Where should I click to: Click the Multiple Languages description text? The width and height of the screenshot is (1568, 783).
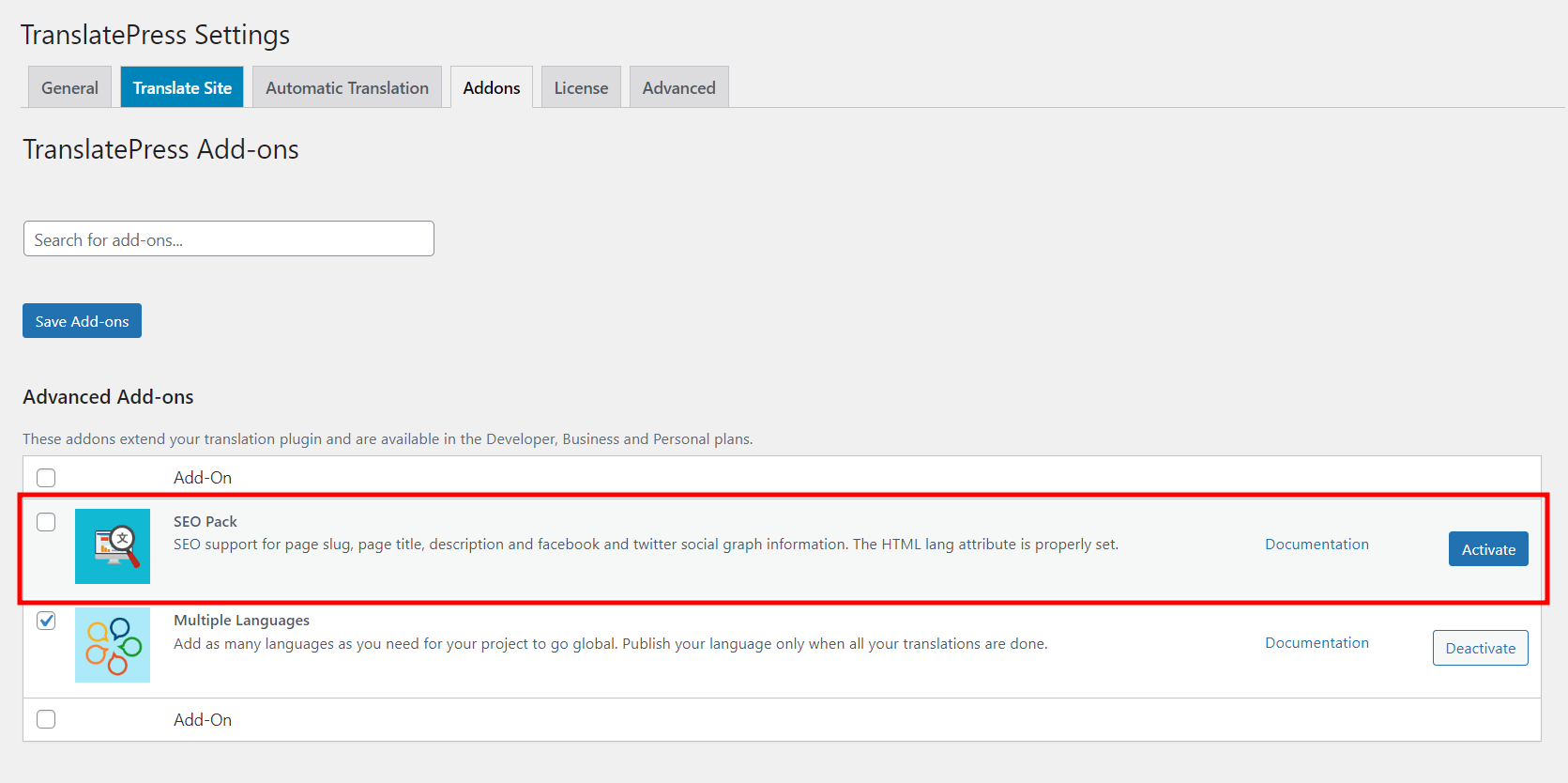click(x=611, y=644)
